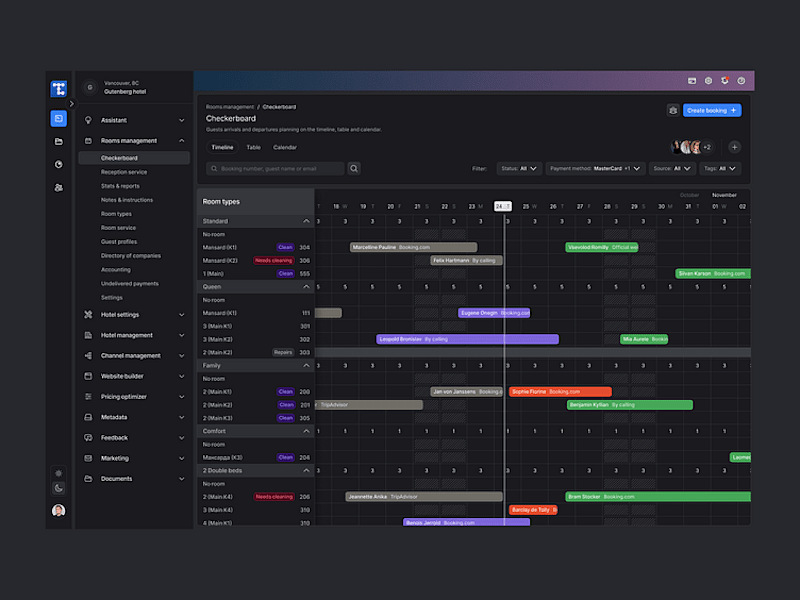This screenshot has height=600, width=800.
Task: Open the card icon in top bar
Action: click(x=692, y=81)
